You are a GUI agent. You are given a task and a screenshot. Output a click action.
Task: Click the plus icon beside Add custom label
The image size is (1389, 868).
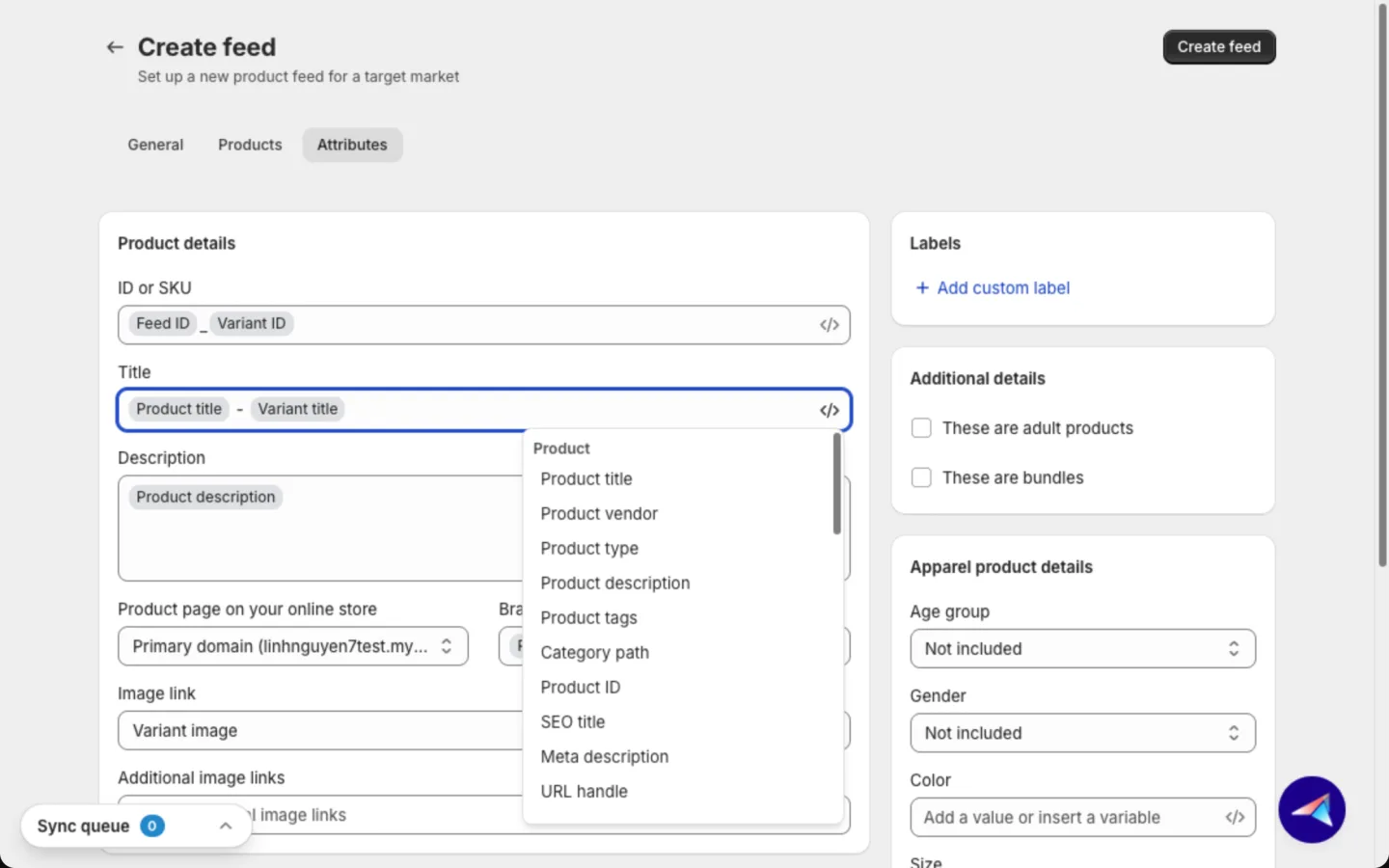pos(922,288)
